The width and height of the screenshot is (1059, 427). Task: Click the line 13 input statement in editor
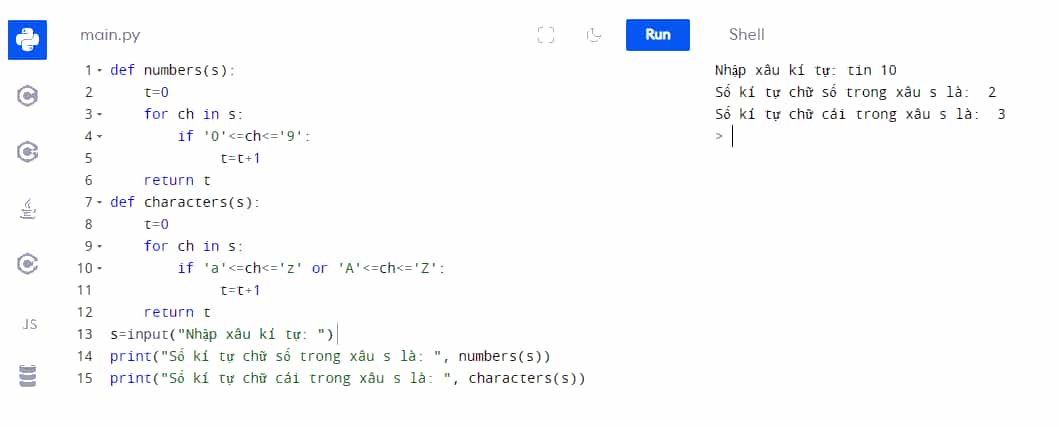pos(222,334)
